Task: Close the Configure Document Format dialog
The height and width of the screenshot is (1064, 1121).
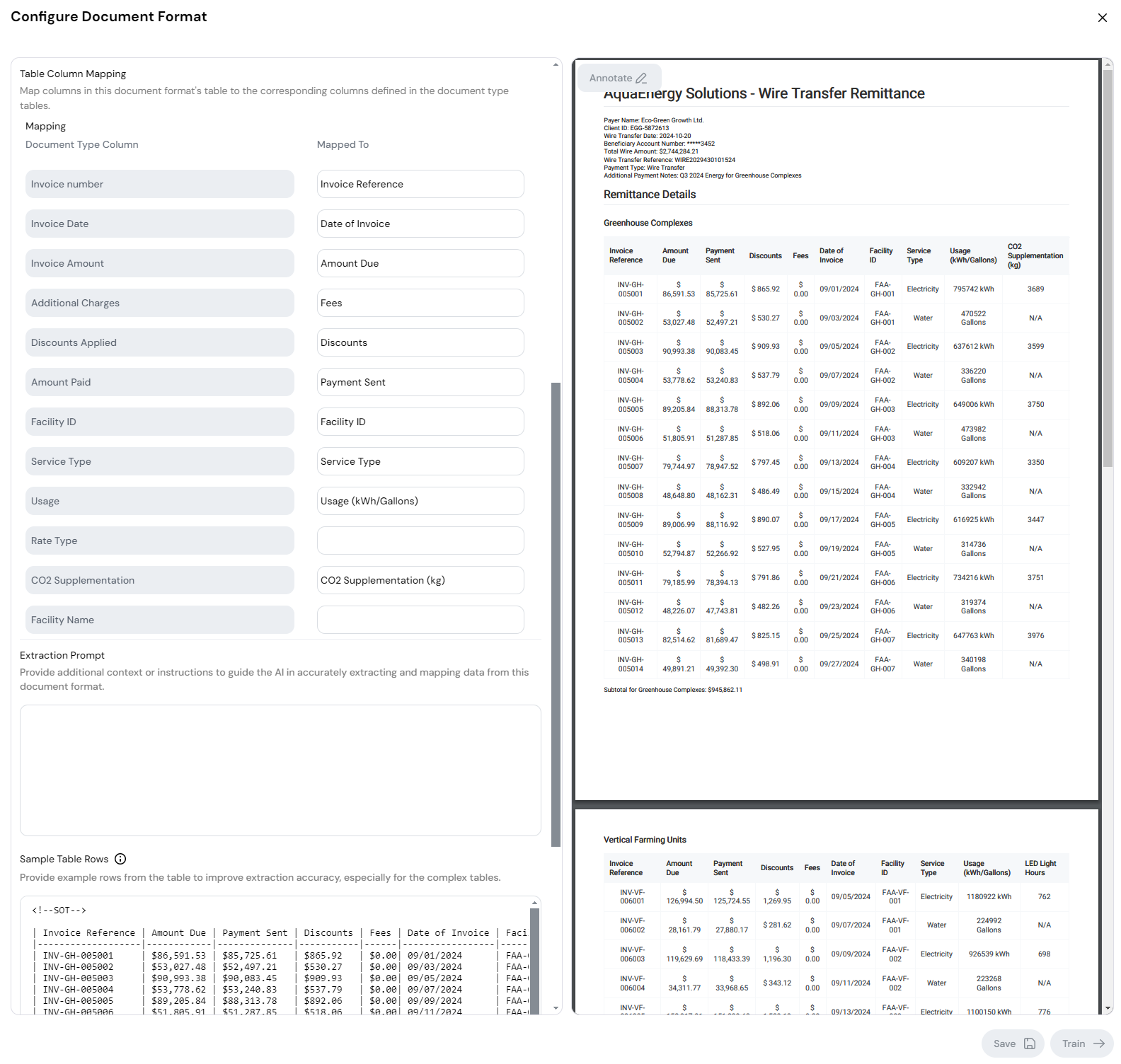Action: click(1102, 18)
